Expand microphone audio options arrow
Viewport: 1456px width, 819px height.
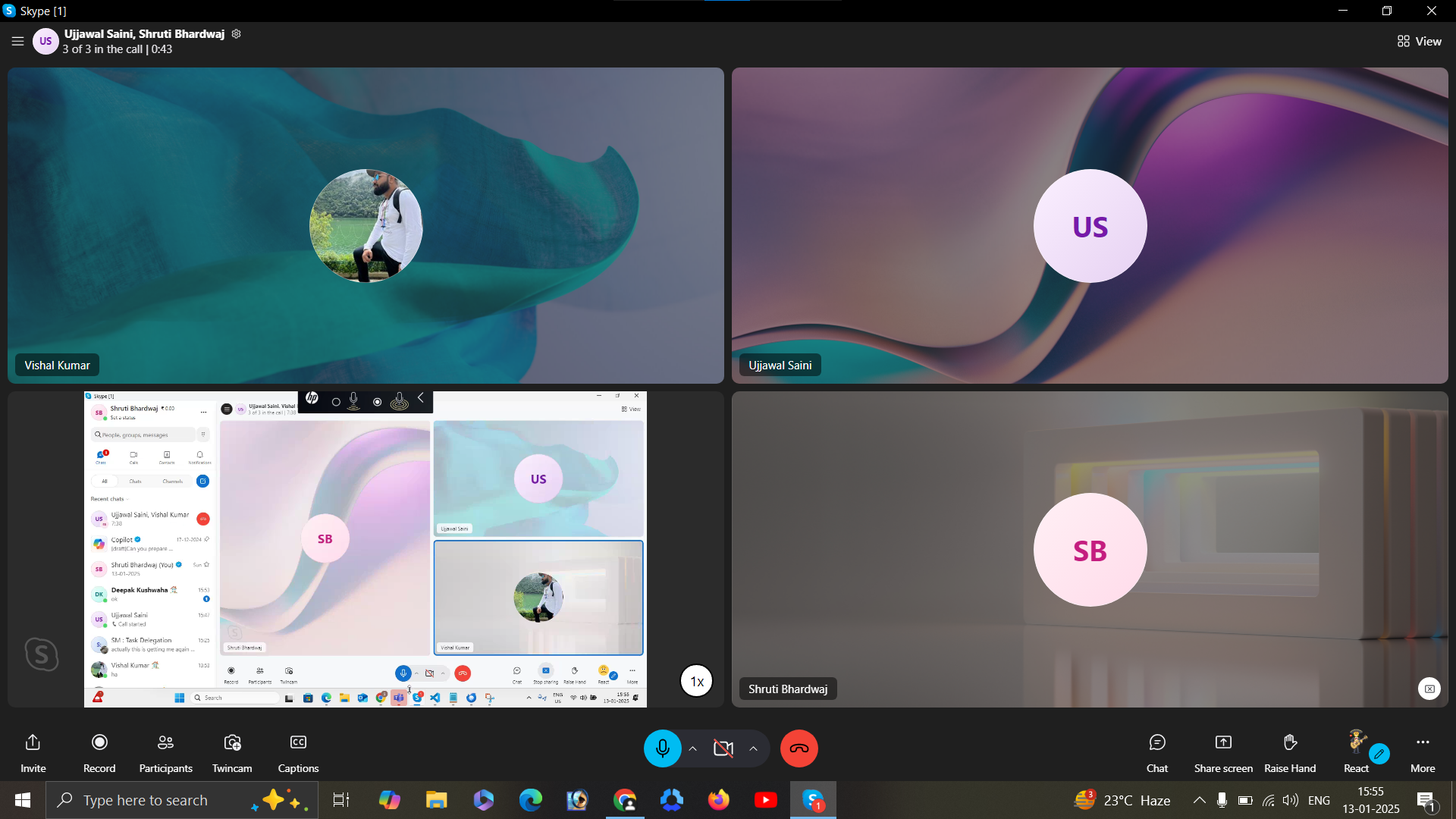pyautogui.click(x=692, y=748)
